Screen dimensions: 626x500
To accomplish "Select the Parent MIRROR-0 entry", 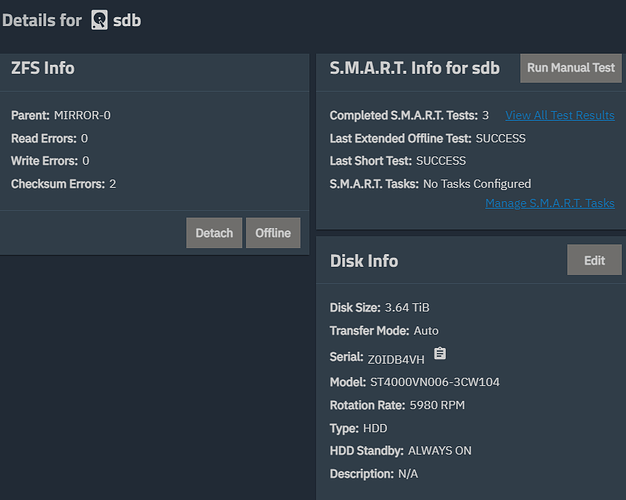I will point(82,115).
